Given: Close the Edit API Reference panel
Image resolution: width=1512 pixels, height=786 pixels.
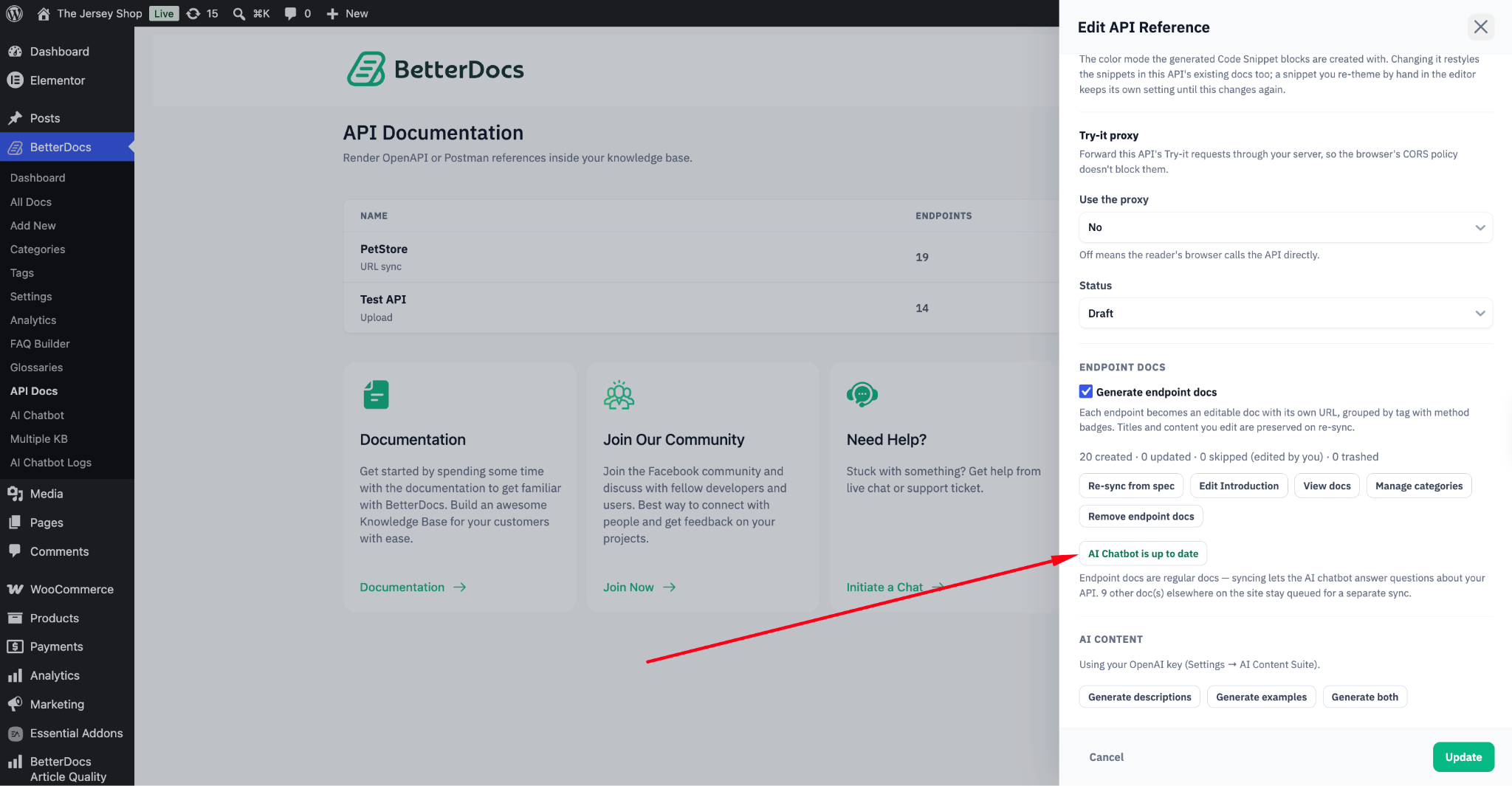Looking at the screenshot, I should click(x=1480, y=27).
